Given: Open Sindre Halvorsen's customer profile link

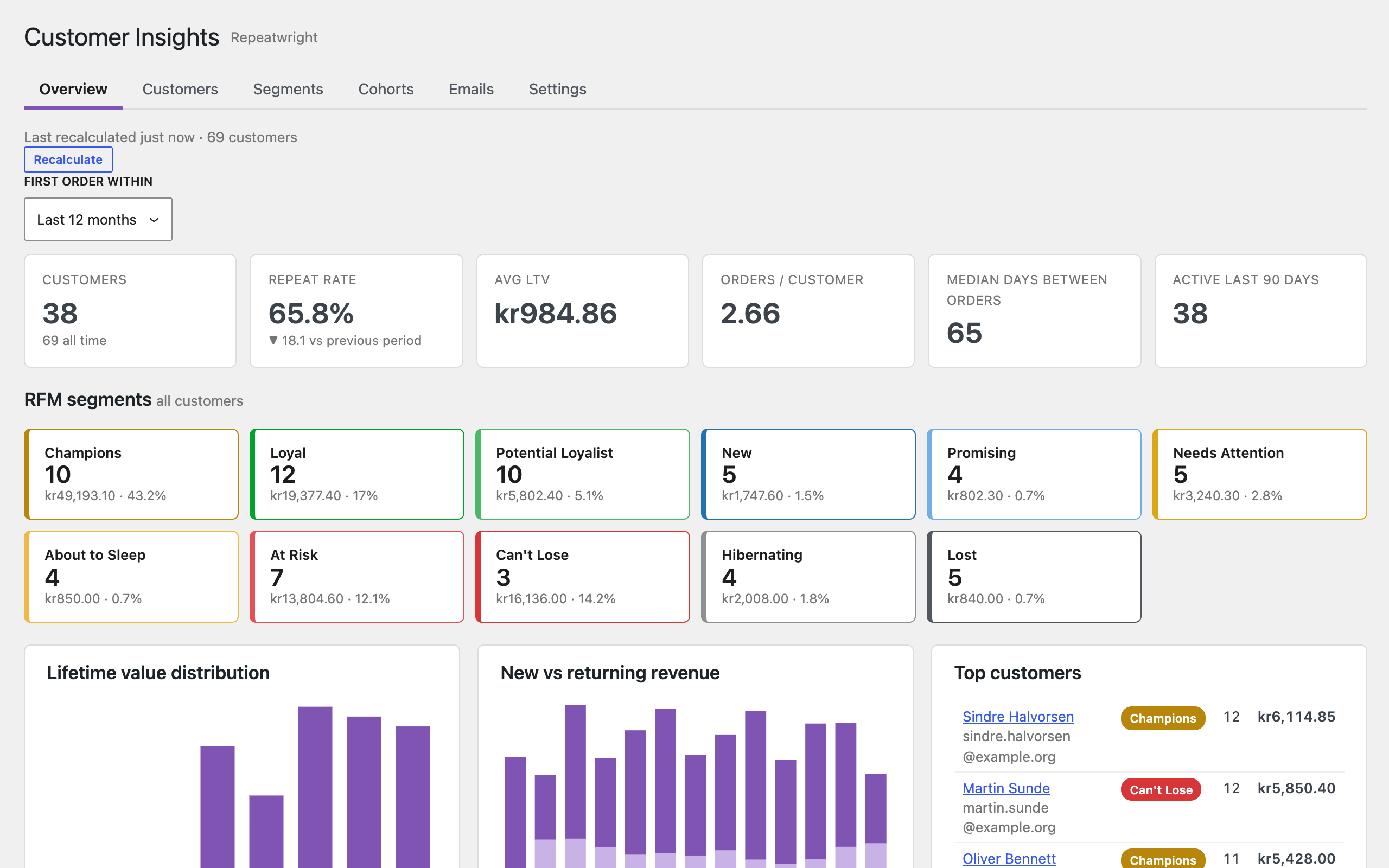Looking at the screenshot, I should coord(1018,717).
